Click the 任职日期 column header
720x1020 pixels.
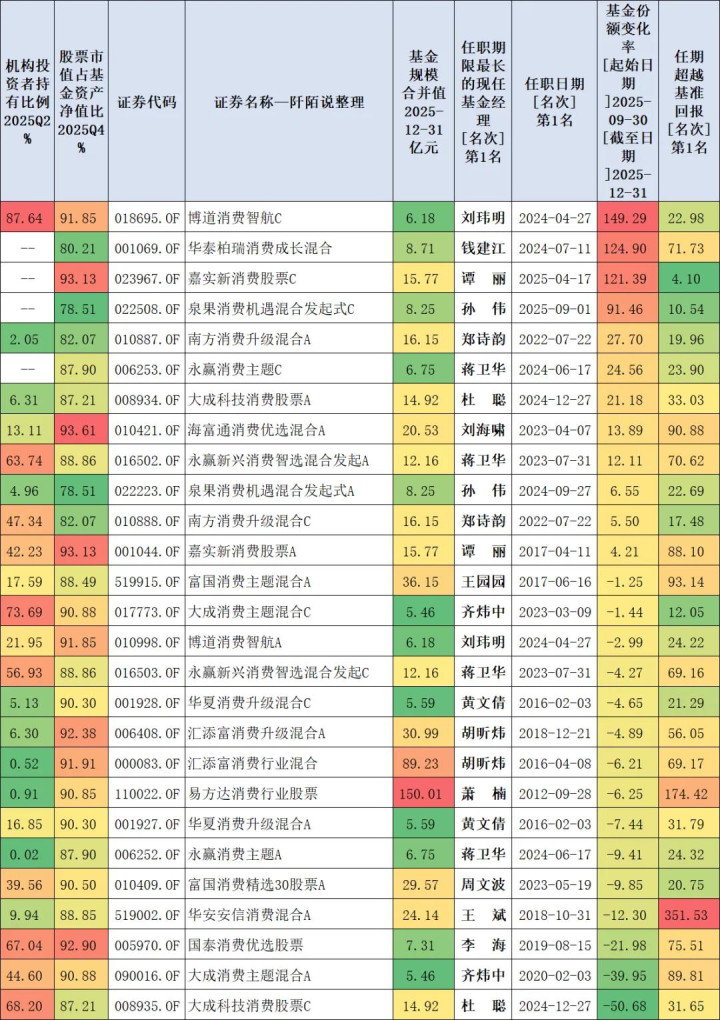point(555,102)
